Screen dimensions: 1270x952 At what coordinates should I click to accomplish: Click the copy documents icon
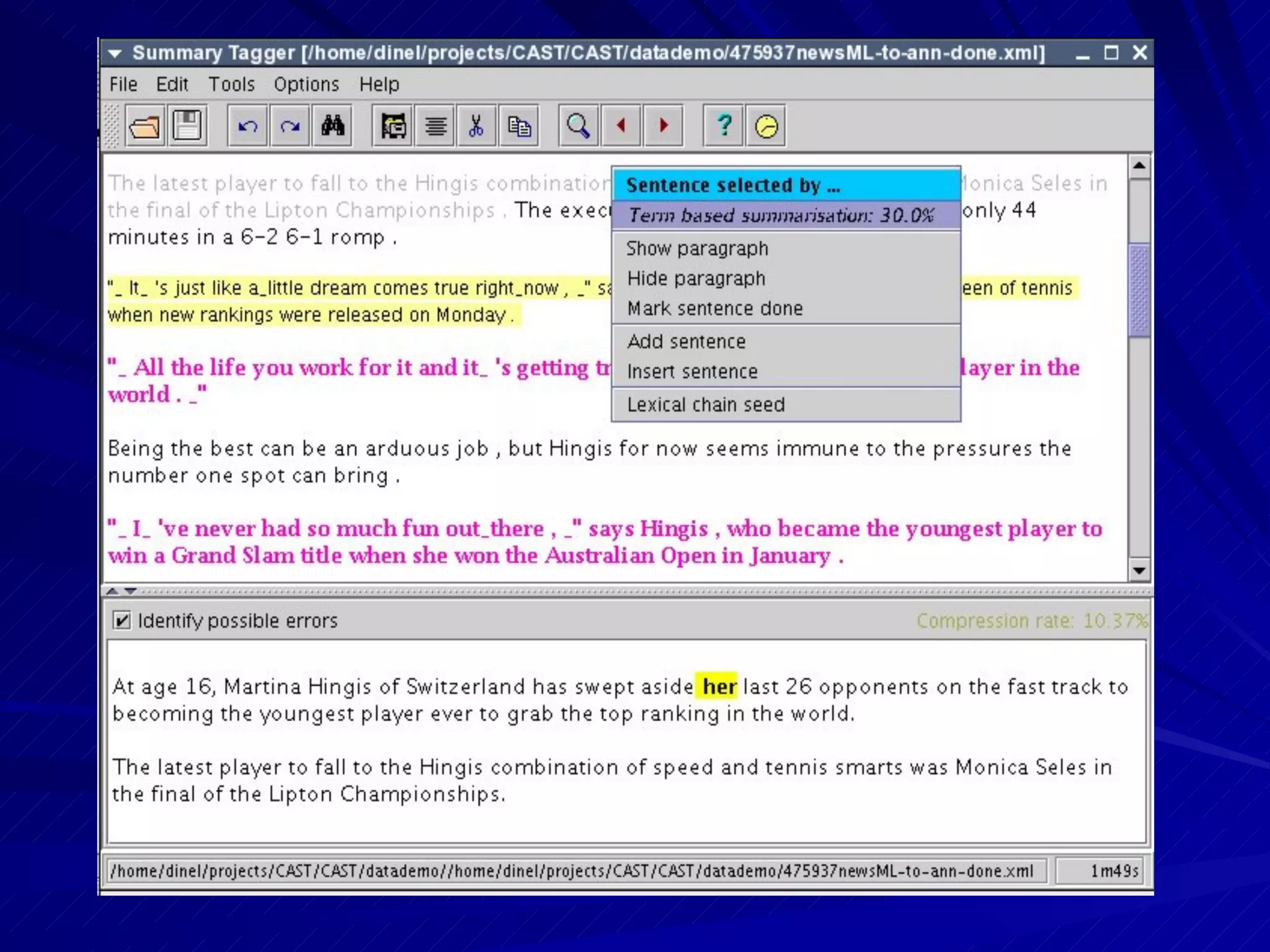[518, 126]
